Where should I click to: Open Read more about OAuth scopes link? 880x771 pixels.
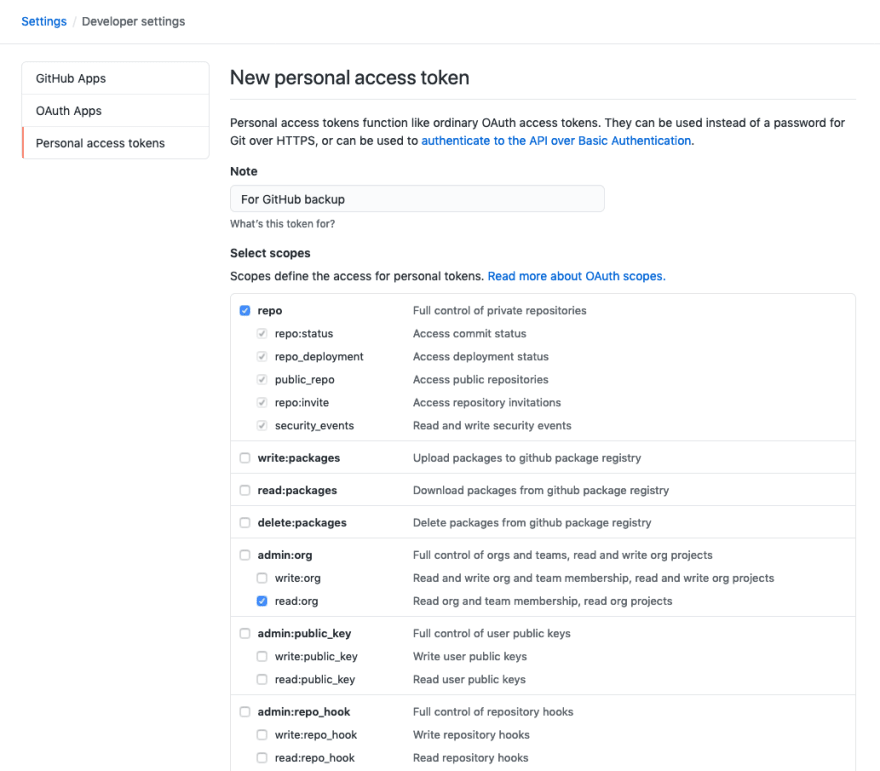point(576,276)
